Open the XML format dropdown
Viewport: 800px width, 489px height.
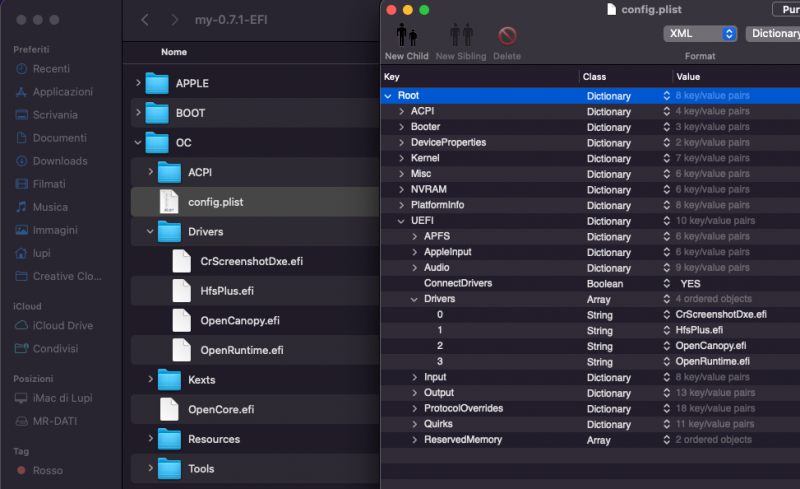pos(700,34)
